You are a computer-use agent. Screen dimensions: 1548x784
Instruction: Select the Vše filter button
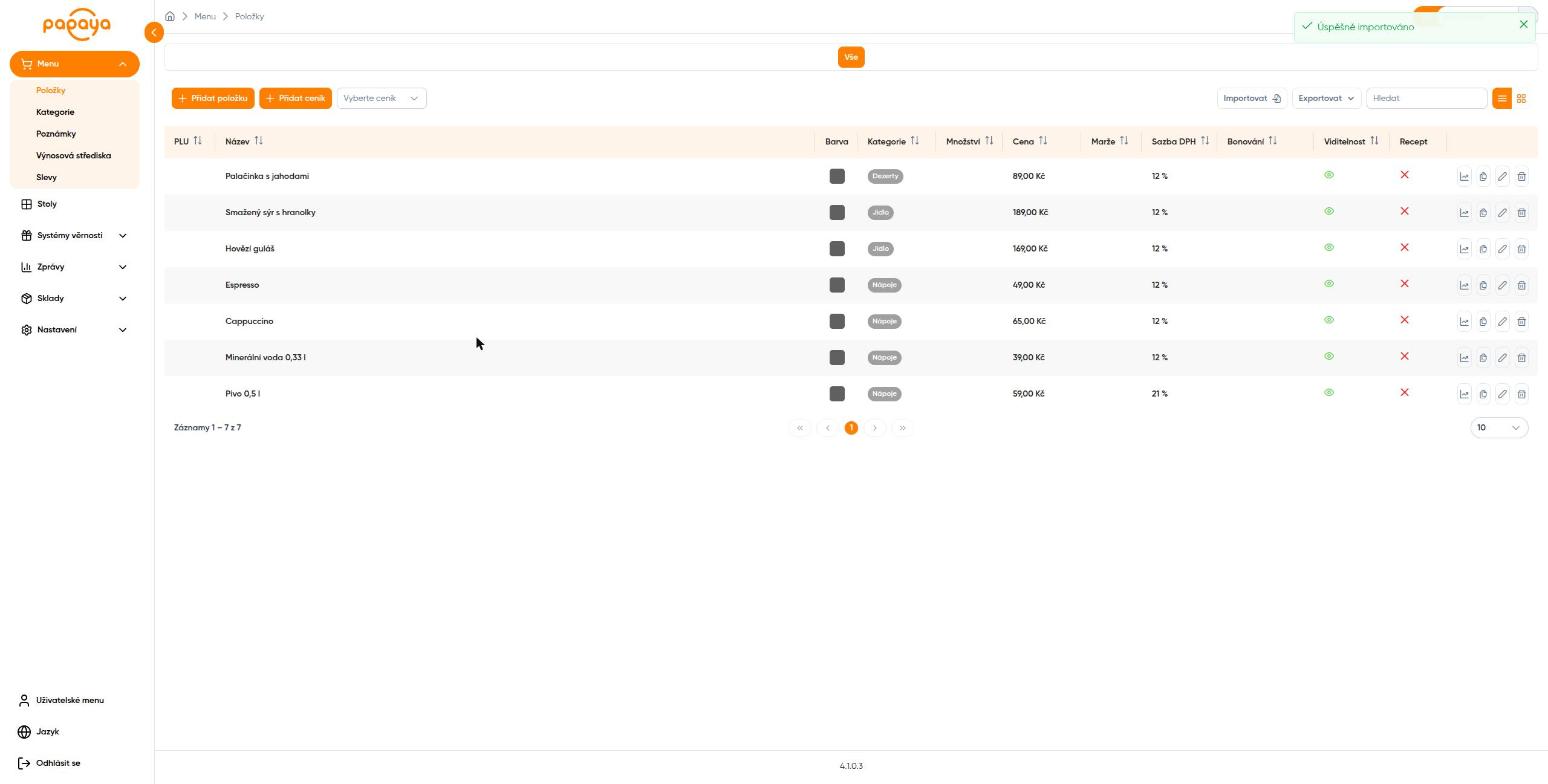pos(851,57)
